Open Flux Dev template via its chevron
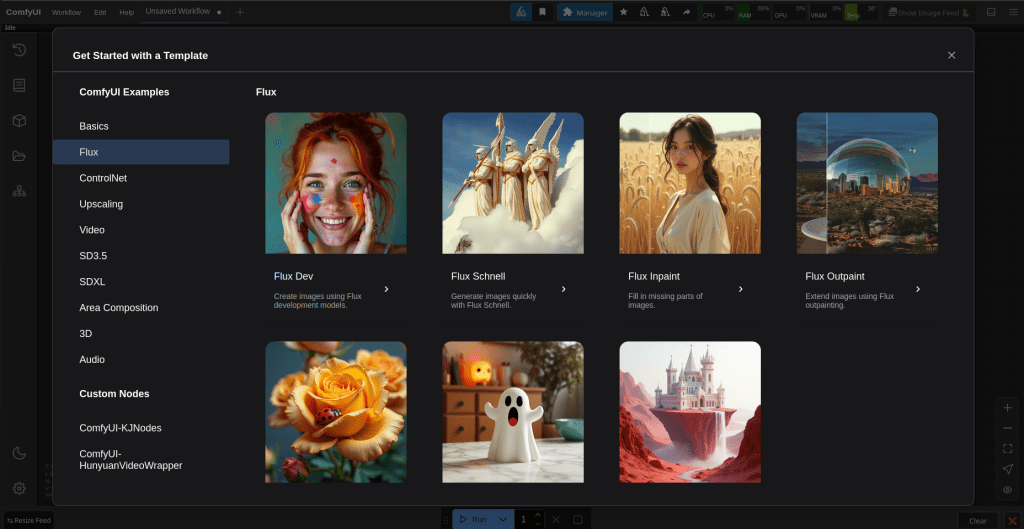The width and height of the screenshot is (1024, 529). (x=386, y=289)
